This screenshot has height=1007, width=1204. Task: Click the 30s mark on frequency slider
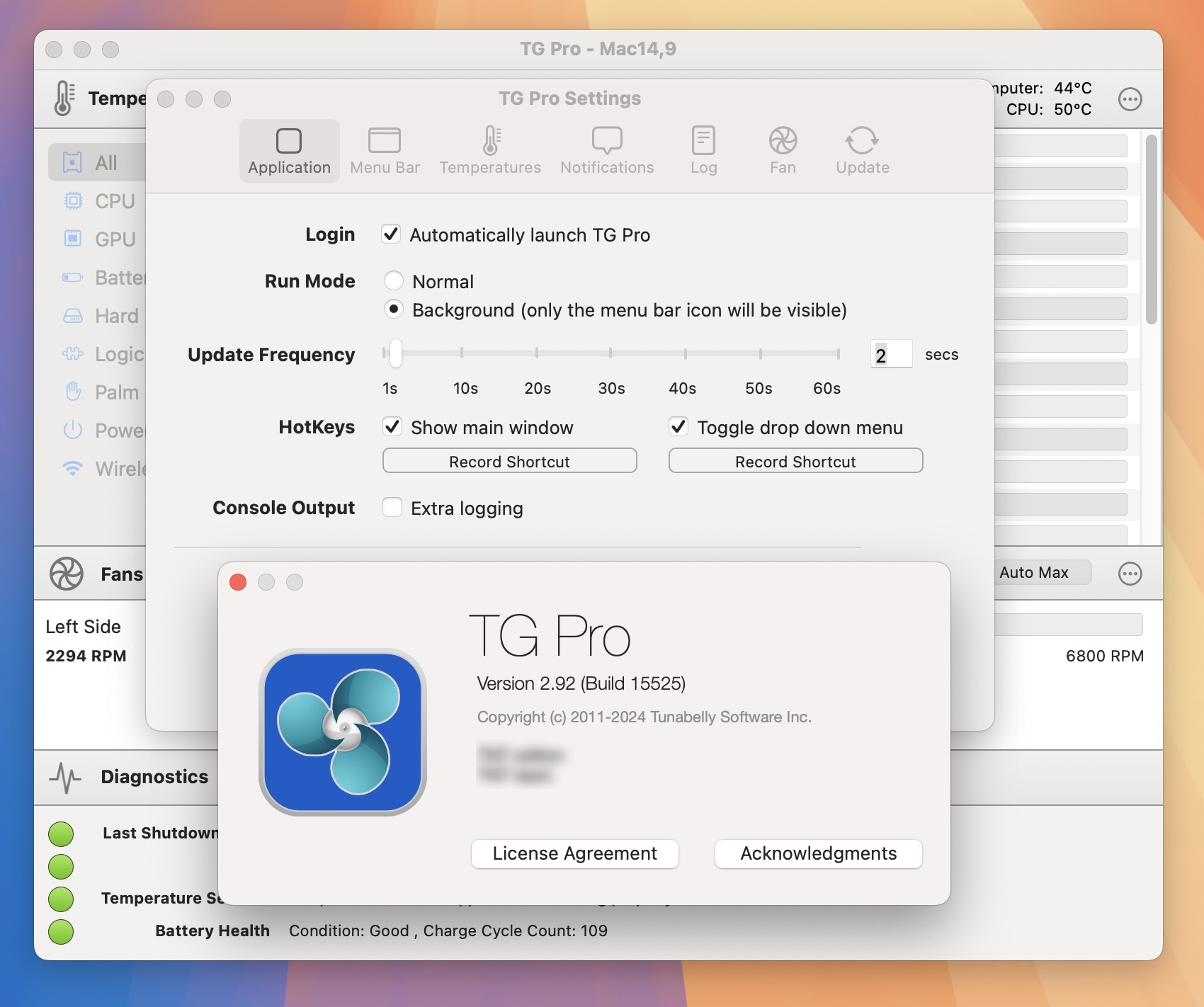coord(610,353)
